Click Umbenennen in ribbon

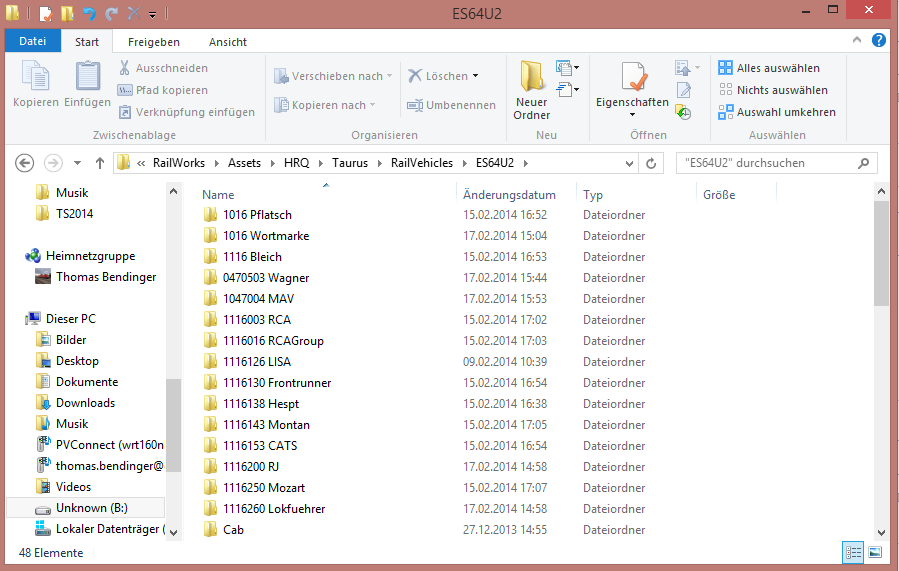[451, 105]
